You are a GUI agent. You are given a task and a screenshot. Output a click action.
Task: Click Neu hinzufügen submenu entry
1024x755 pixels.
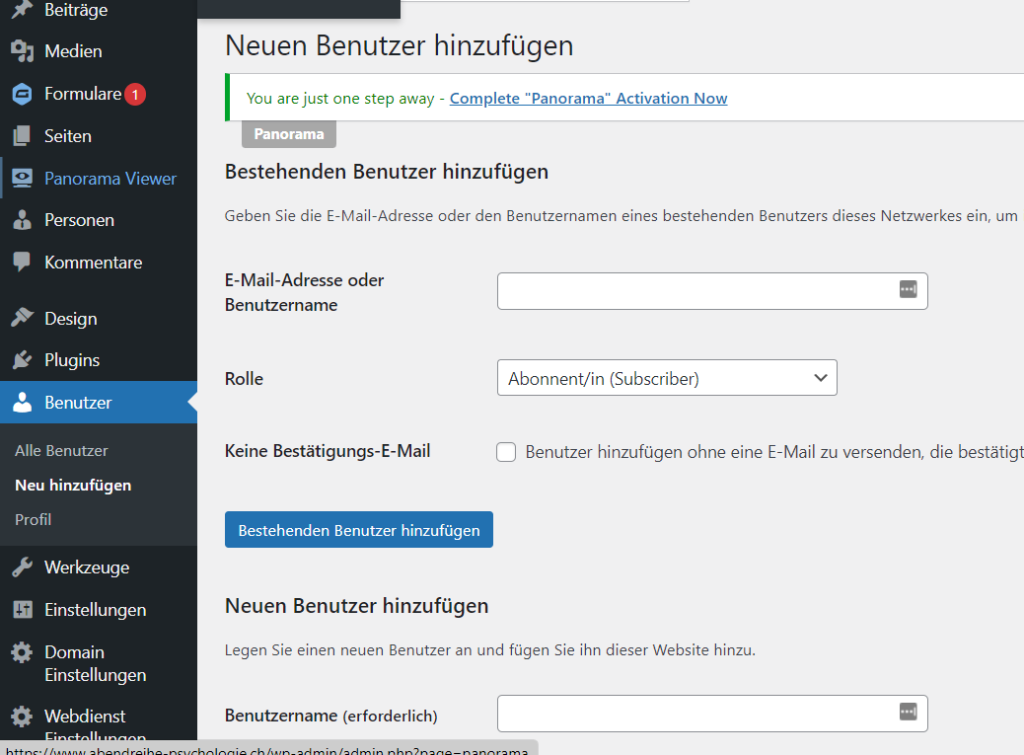[73, 485]
